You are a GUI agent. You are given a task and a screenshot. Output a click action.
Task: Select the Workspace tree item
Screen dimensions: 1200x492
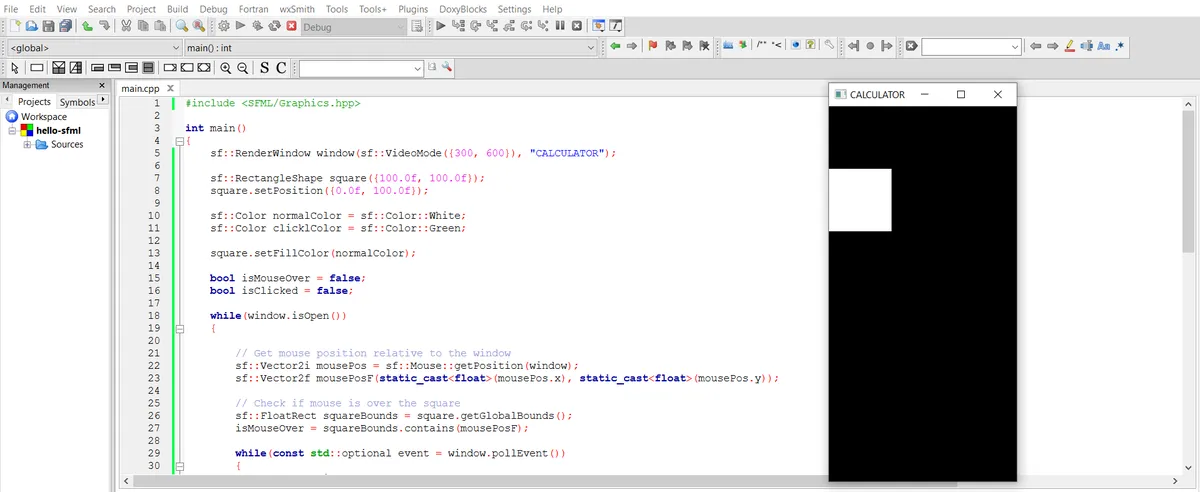44,116
